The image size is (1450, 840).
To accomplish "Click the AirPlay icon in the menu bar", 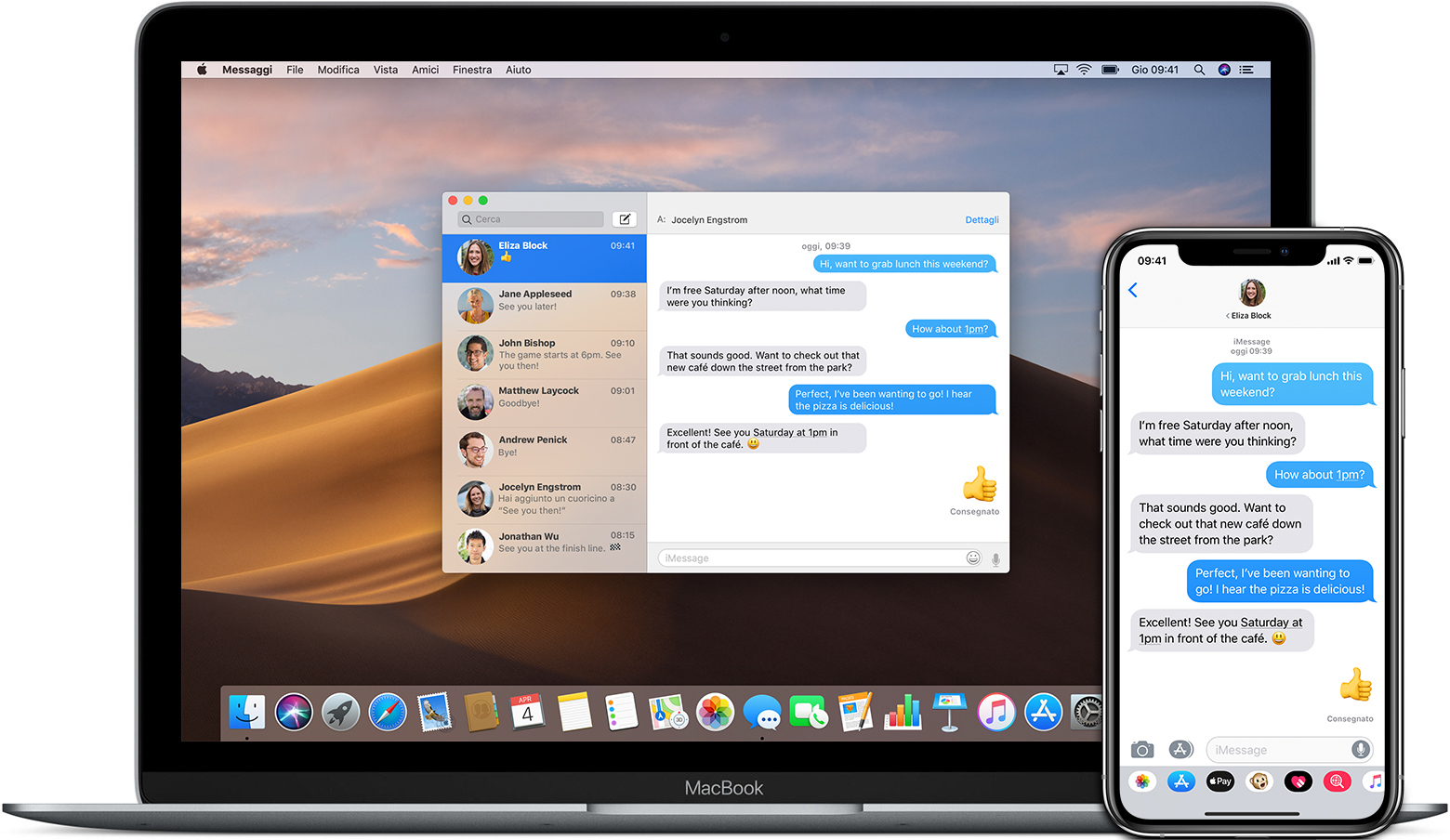I will (x=1060, y=69).
